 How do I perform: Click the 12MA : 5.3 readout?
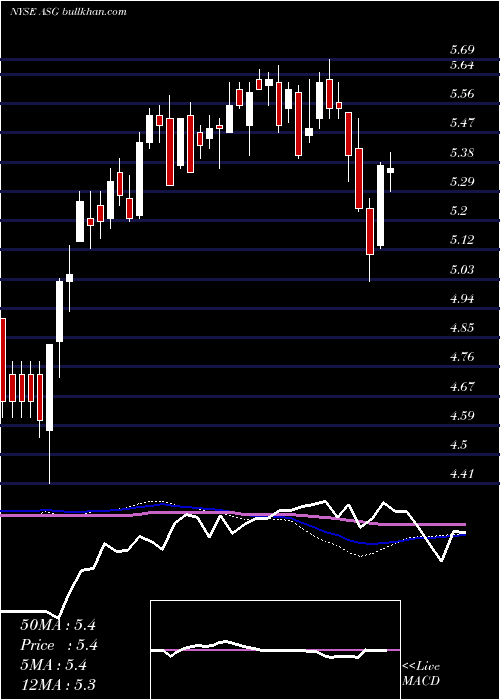pyautogui.click(x=58, y=685)
